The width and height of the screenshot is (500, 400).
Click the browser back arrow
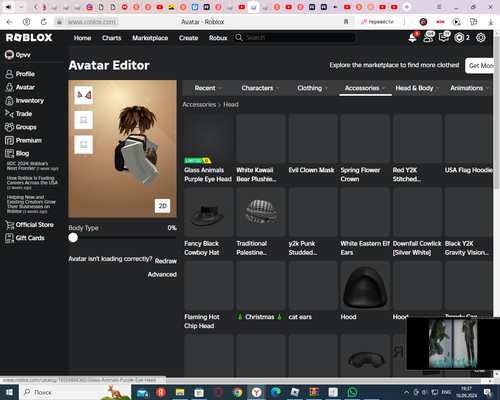point(9,22)
